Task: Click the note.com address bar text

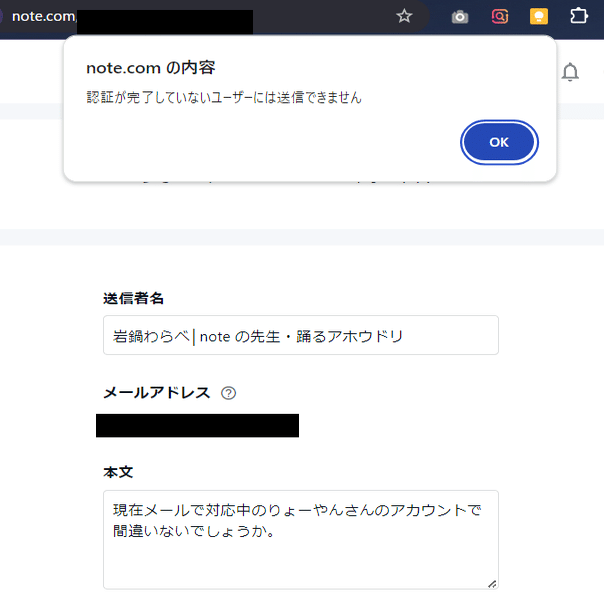Action: 44,16
